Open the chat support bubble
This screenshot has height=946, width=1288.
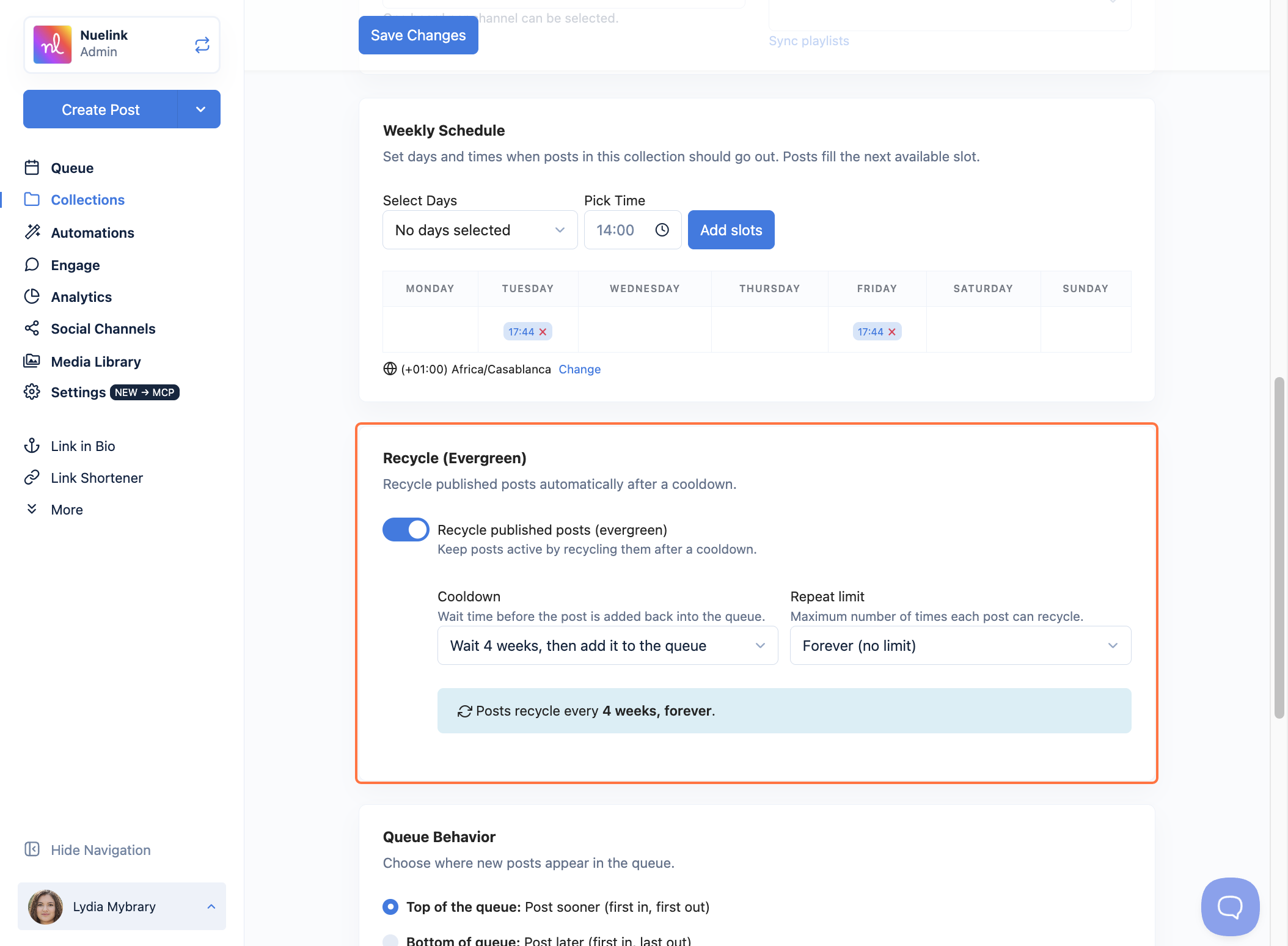click(x=1230, y=907)
